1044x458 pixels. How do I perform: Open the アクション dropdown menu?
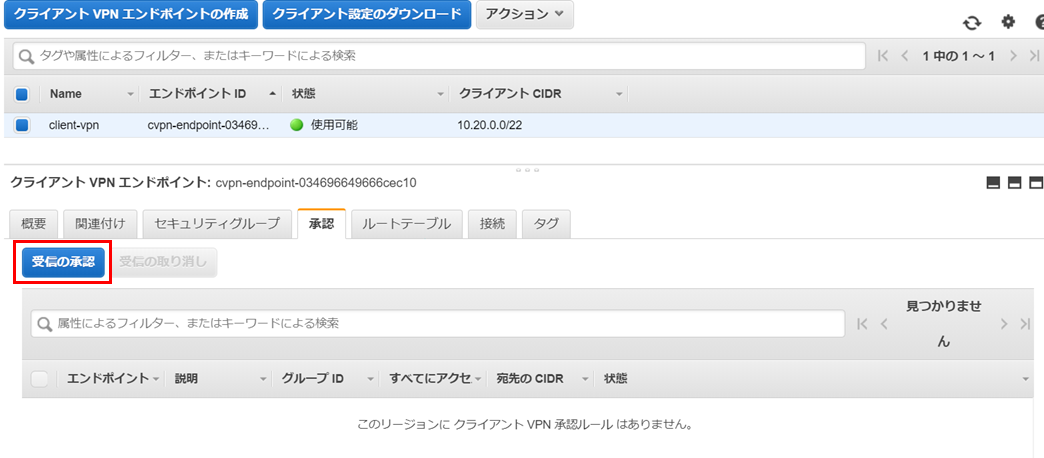(x=525, y=14)
